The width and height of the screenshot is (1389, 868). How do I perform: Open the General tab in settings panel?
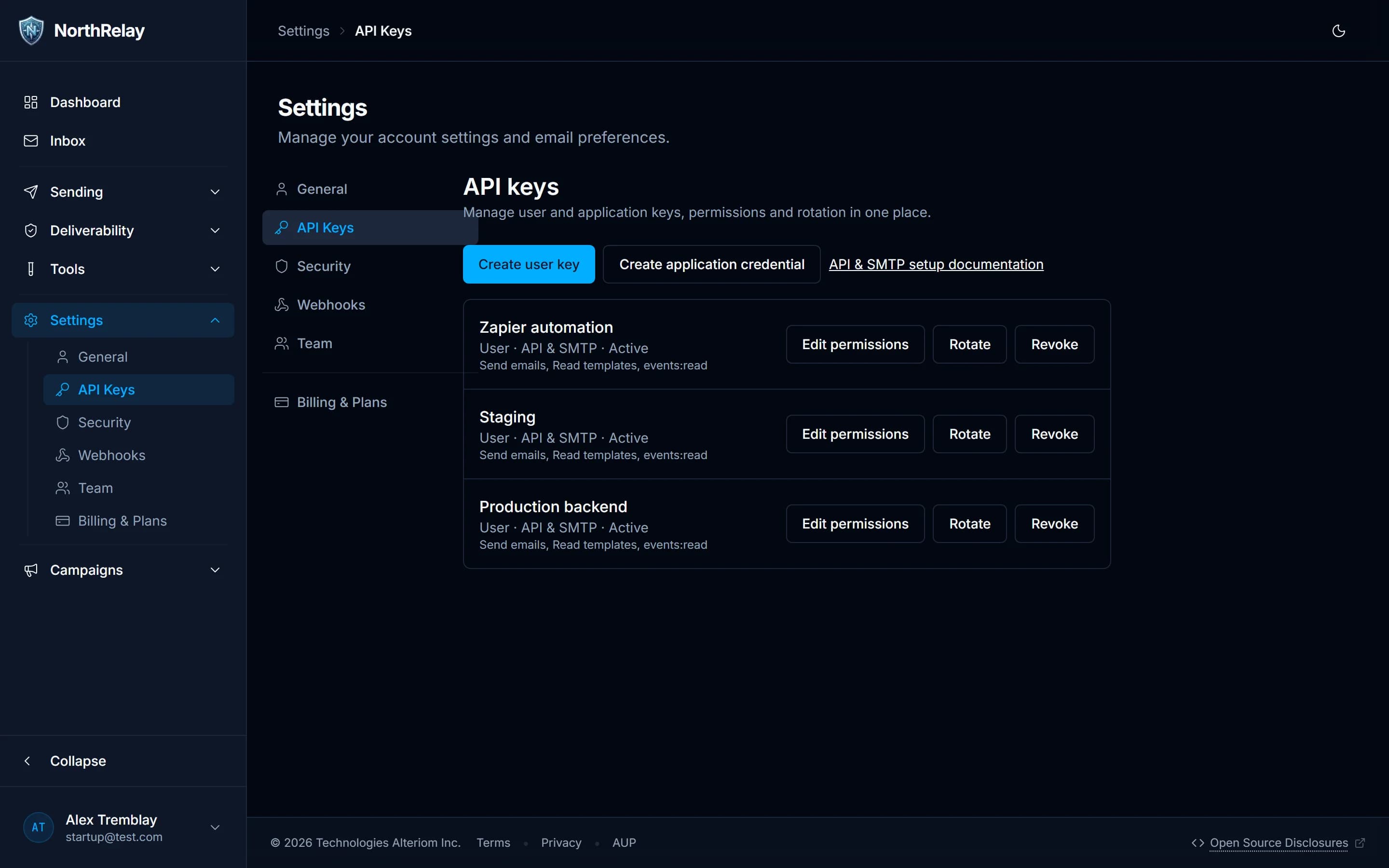tap(370, 189)
